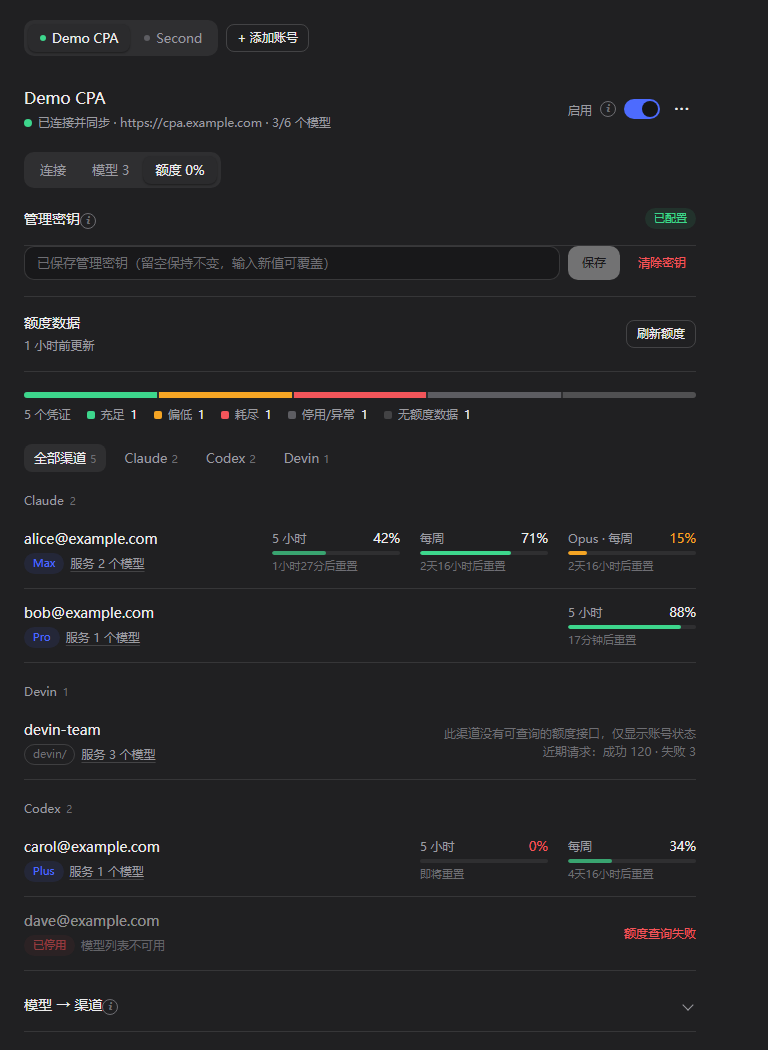This screenshot has width=768, height=1050.
Task: Open the 连接 tab
Action: tap(53, 170)
